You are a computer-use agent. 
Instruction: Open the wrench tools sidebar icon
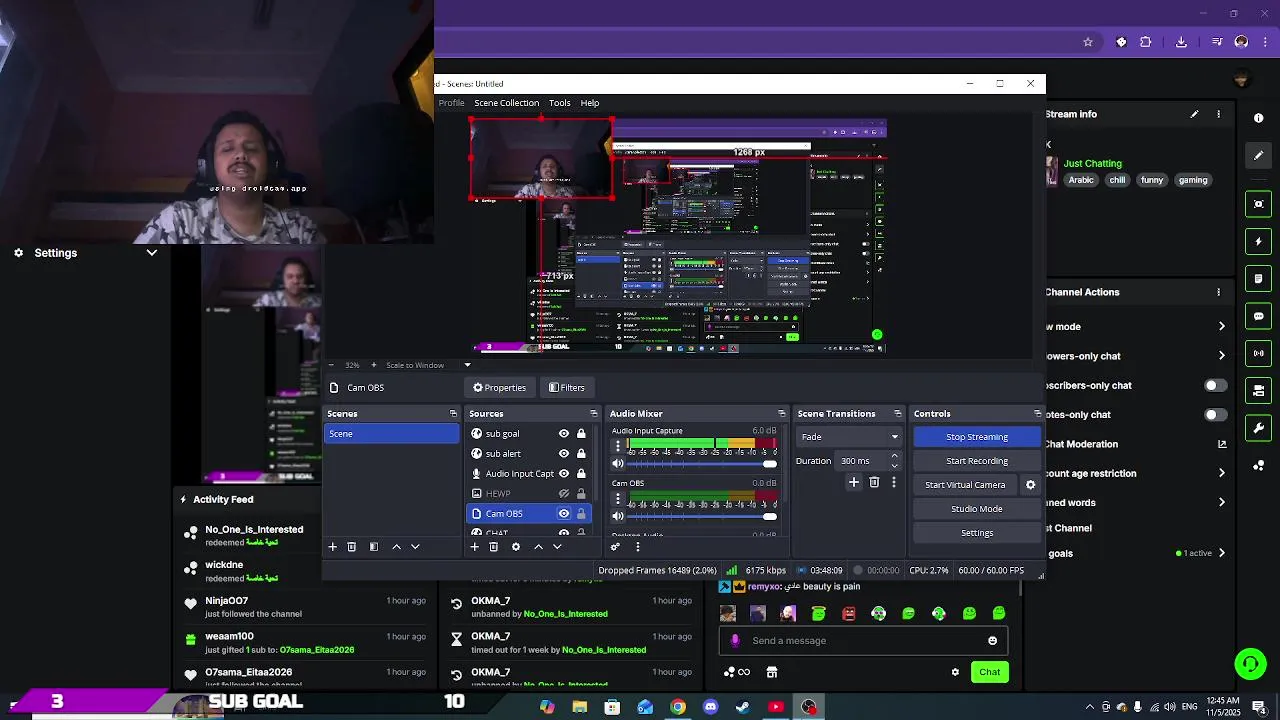click(1259, 428)
